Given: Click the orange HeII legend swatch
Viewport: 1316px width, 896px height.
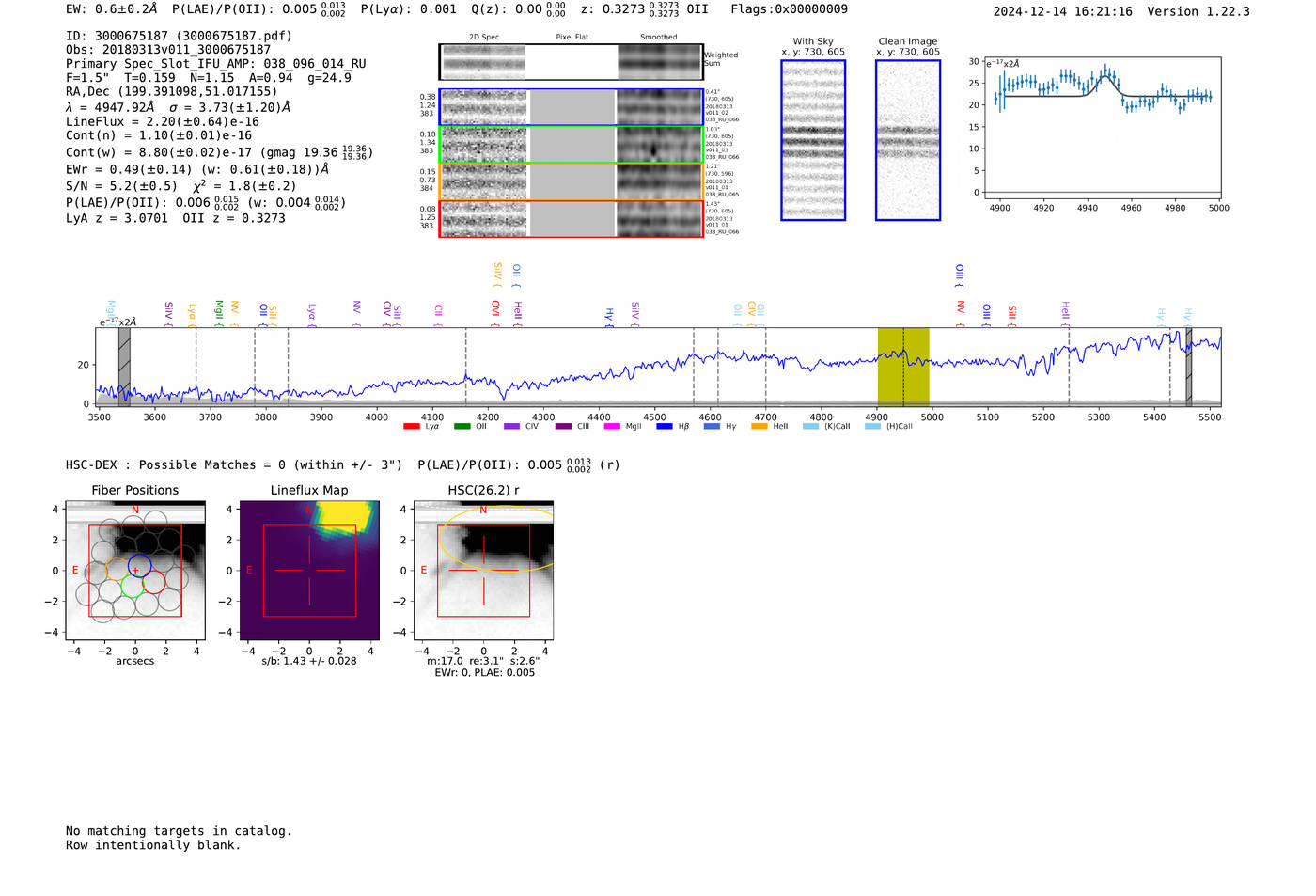Looking at the screenshot, I should tap(760, 426).
